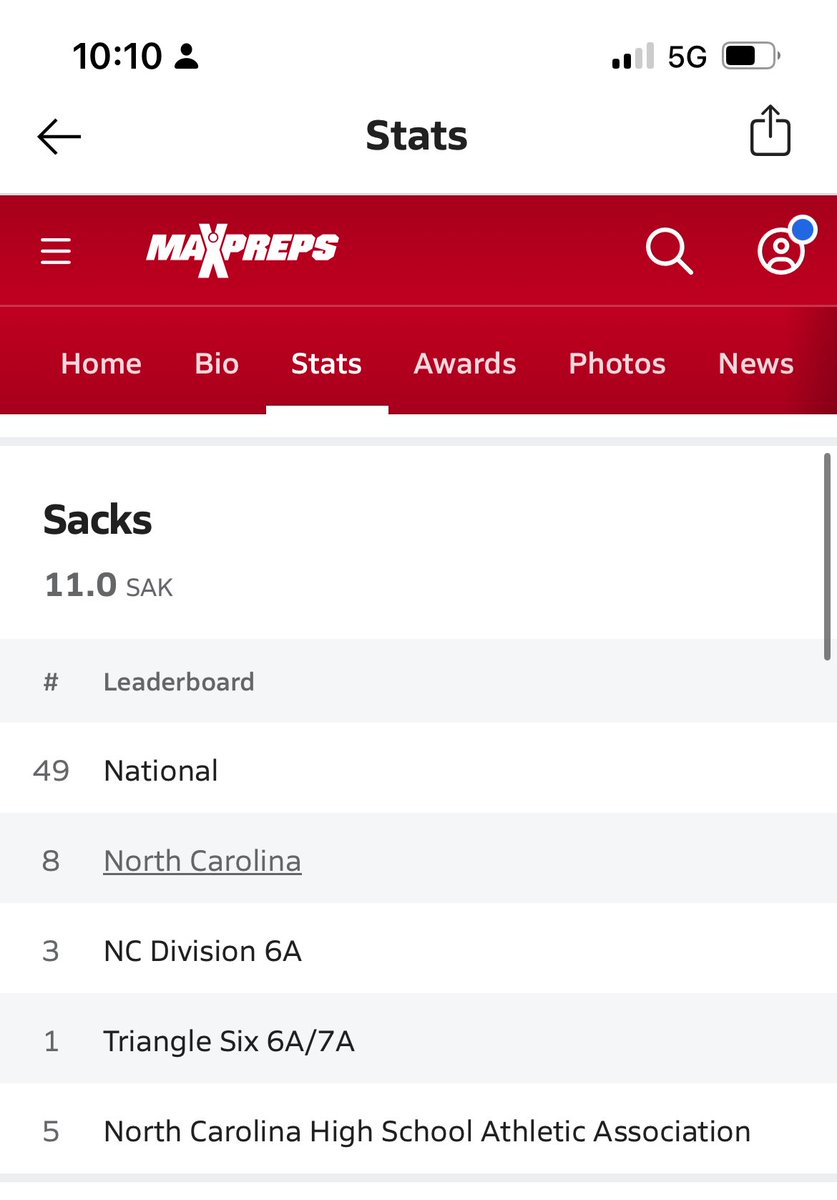Open the North Carolina leaderboard link
The image size is (837, 1200).
(x=202, y=861)
